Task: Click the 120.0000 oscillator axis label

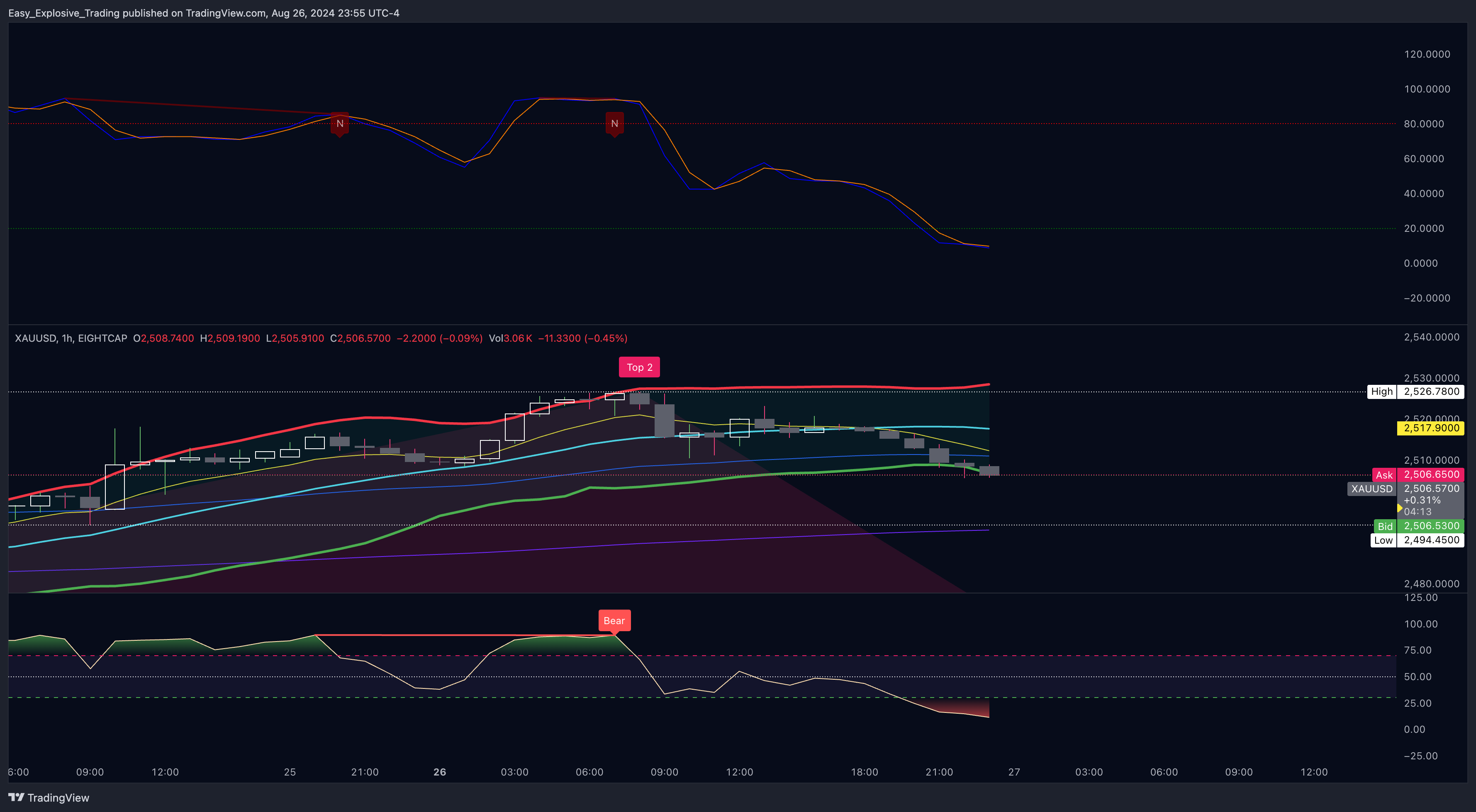Action: (x=1427, y=54)
